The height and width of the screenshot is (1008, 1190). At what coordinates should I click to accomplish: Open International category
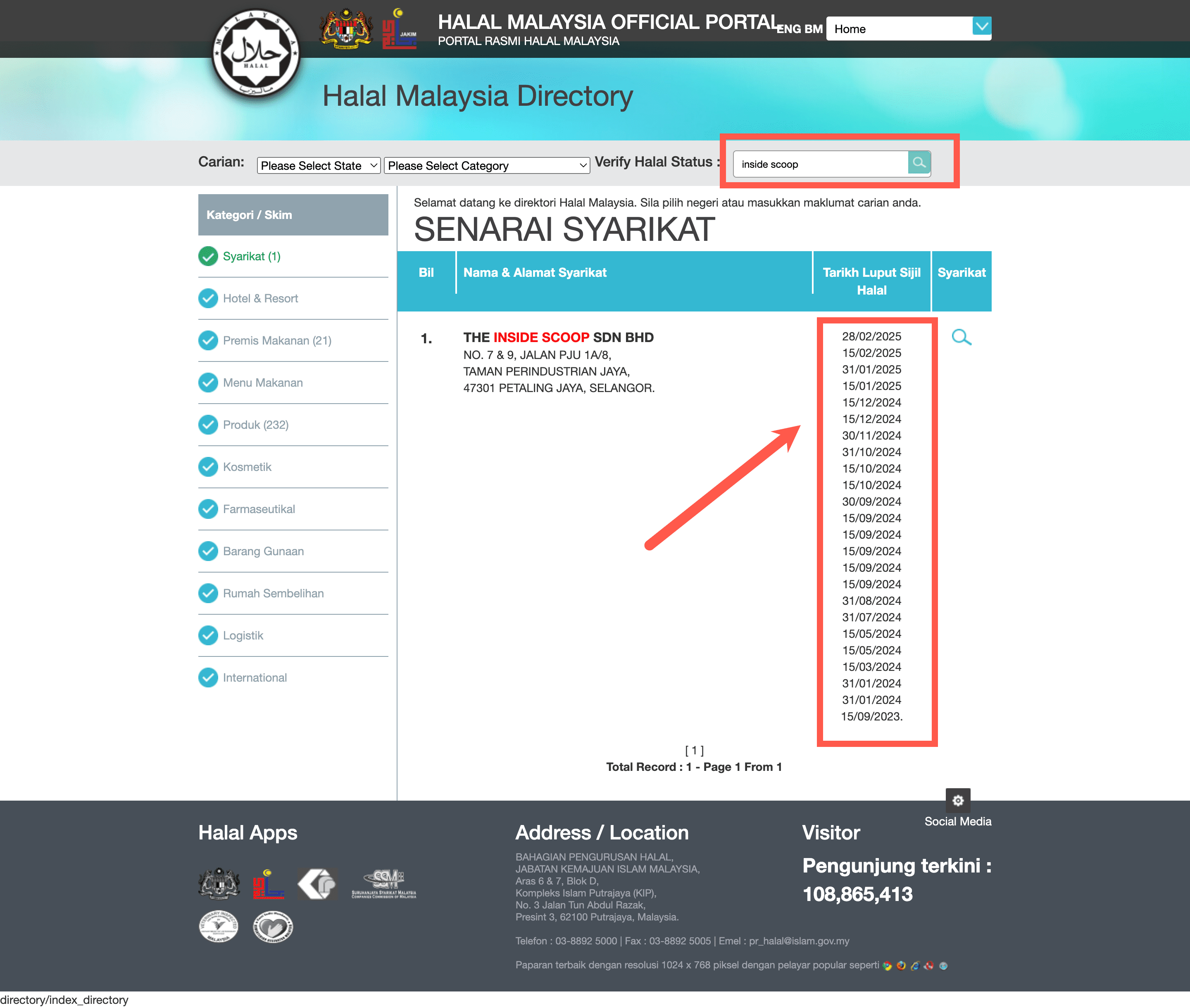click(x=255, y=678)
